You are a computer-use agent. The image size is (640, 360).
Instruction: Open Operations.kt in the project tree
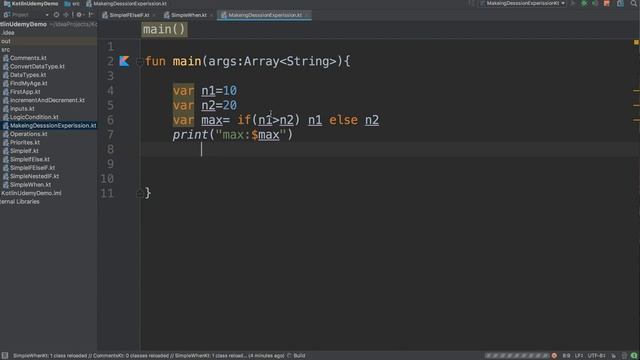(x=29, y=134)
